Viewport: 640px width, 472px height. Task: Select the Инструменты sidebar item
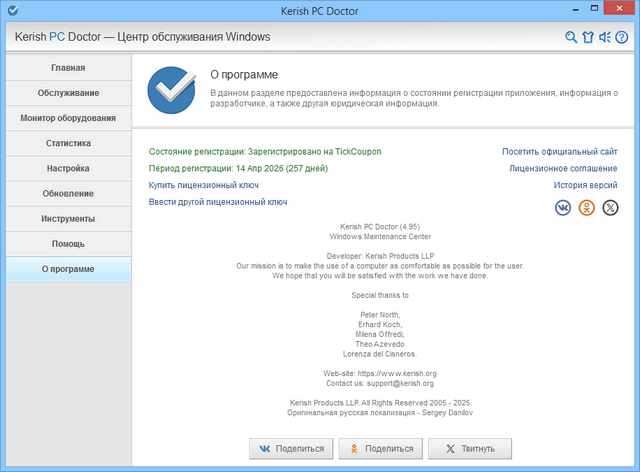(x=68, y=218)
